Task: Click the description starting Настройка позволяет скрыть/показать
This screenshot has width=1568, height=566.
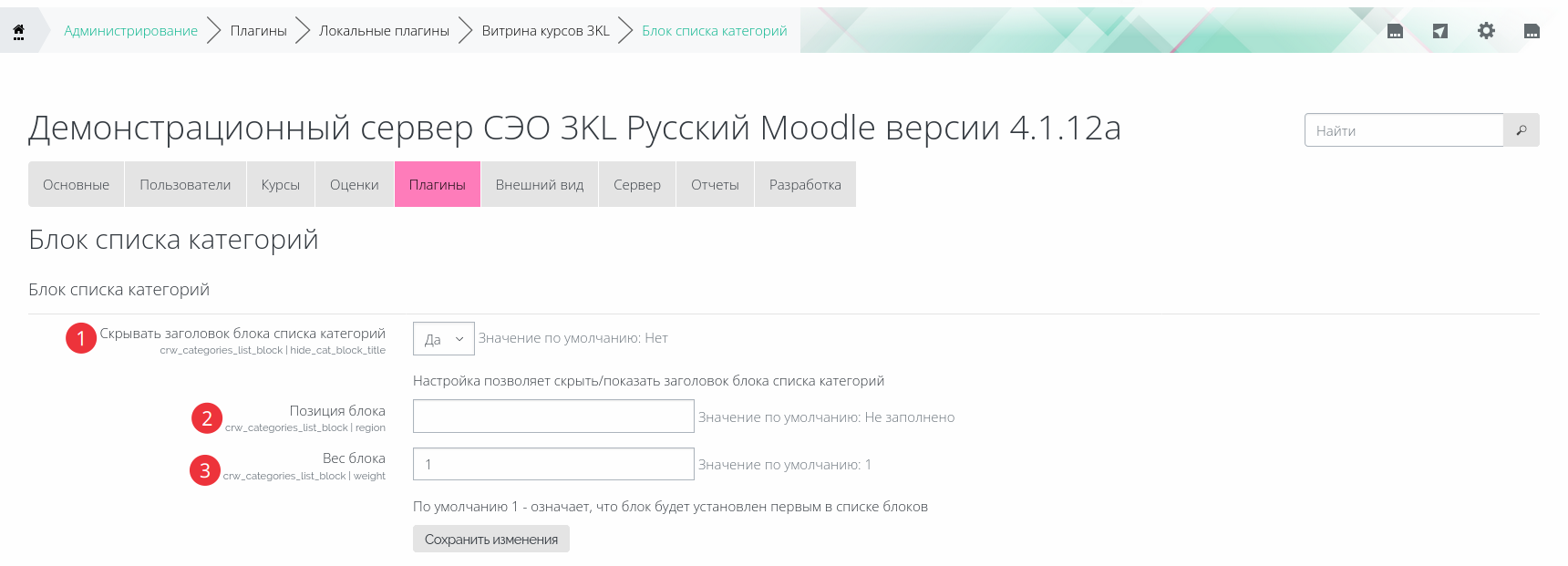Action: (x=648, y=381)
